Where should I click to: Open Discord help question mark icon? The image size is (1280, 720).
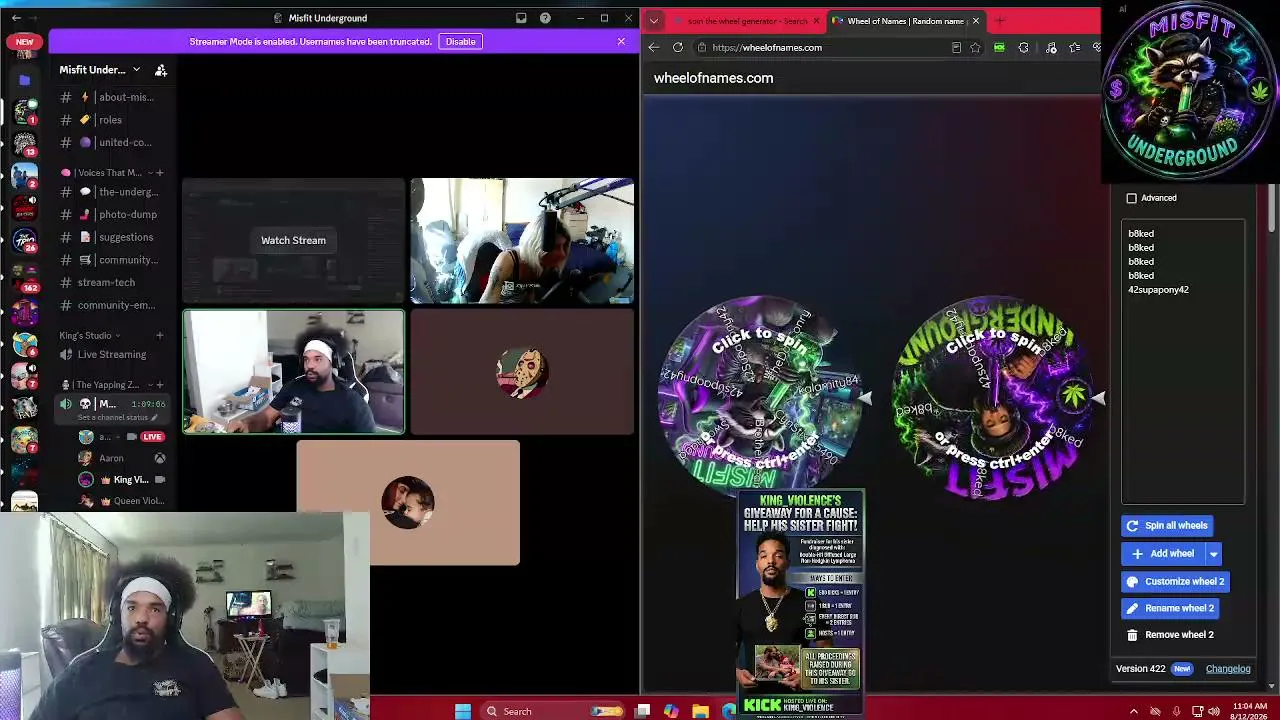(545, 18)
